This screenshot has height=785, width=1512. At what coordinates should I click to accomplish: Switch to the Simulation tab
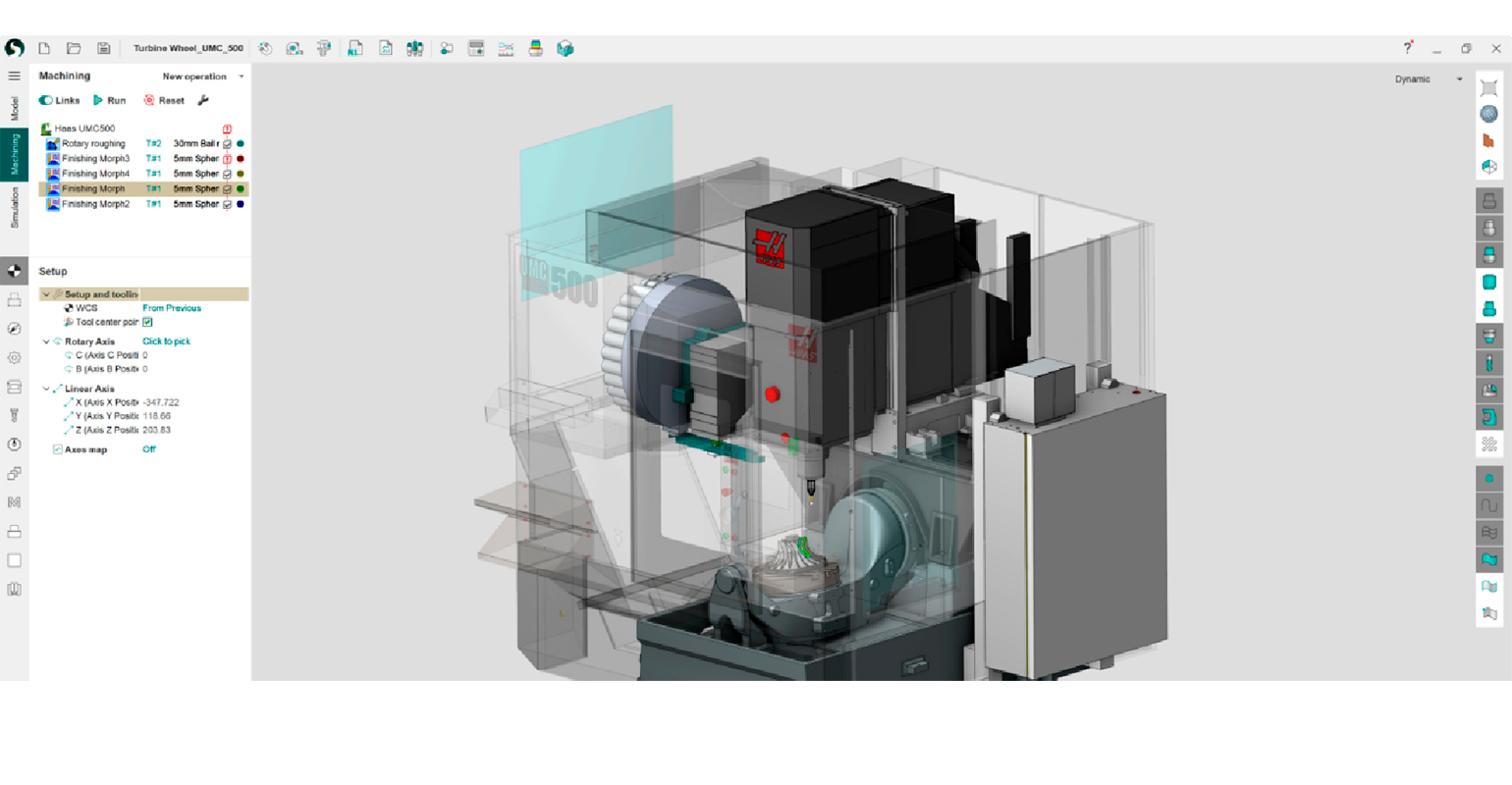click(14, 208)
